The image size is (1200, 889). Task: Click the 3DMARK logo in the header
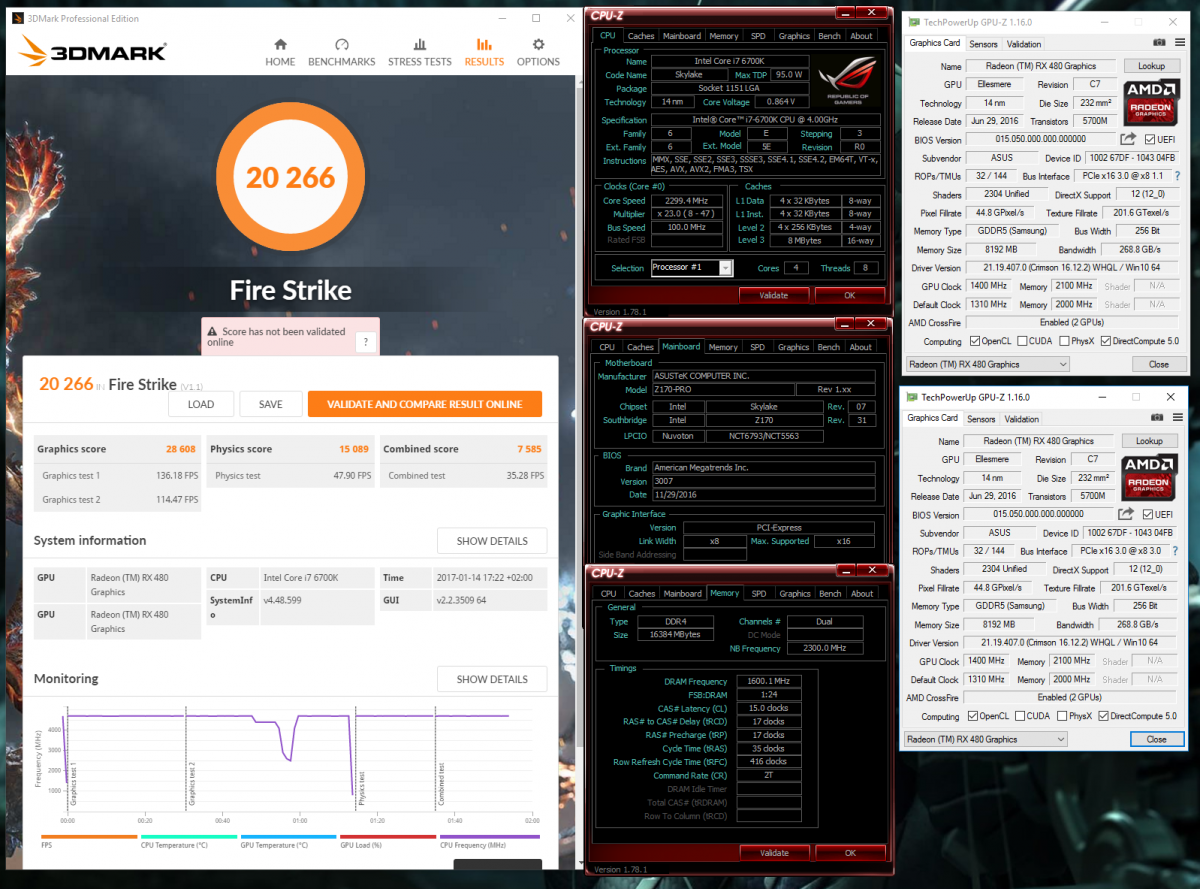(93, 52)
